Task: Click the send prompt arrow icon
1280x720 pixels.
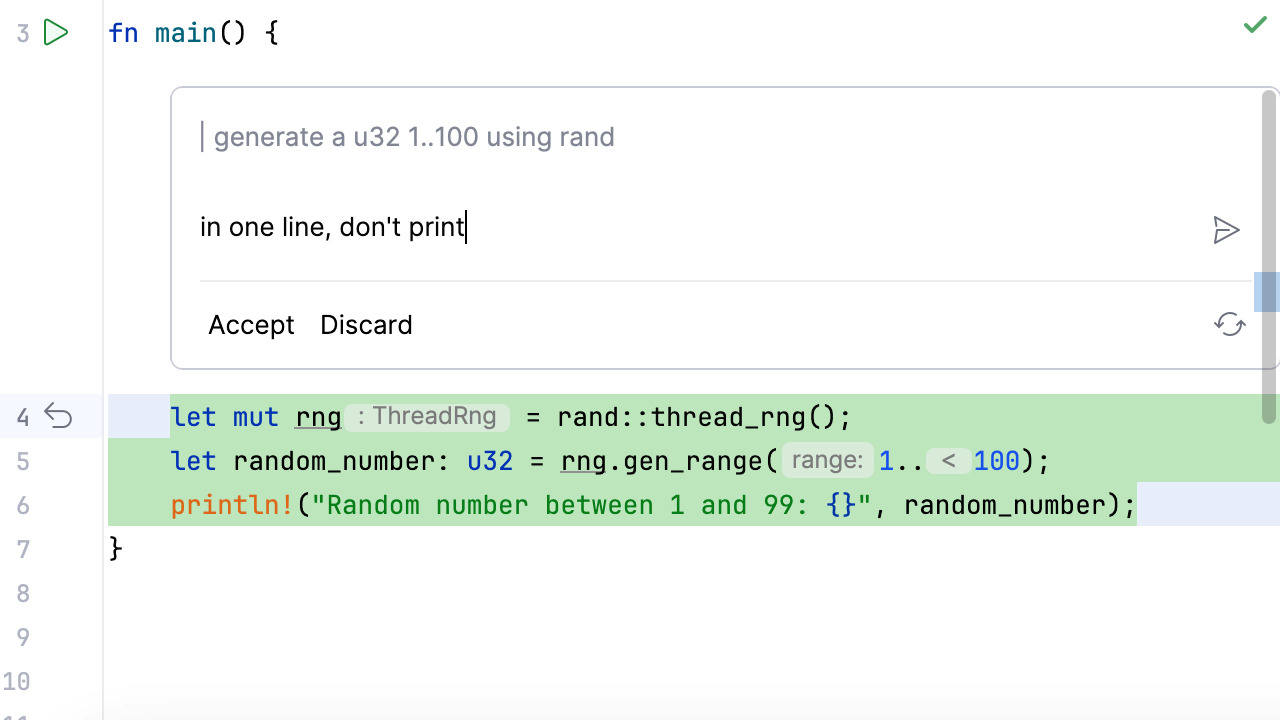Action: (1226, 230)
